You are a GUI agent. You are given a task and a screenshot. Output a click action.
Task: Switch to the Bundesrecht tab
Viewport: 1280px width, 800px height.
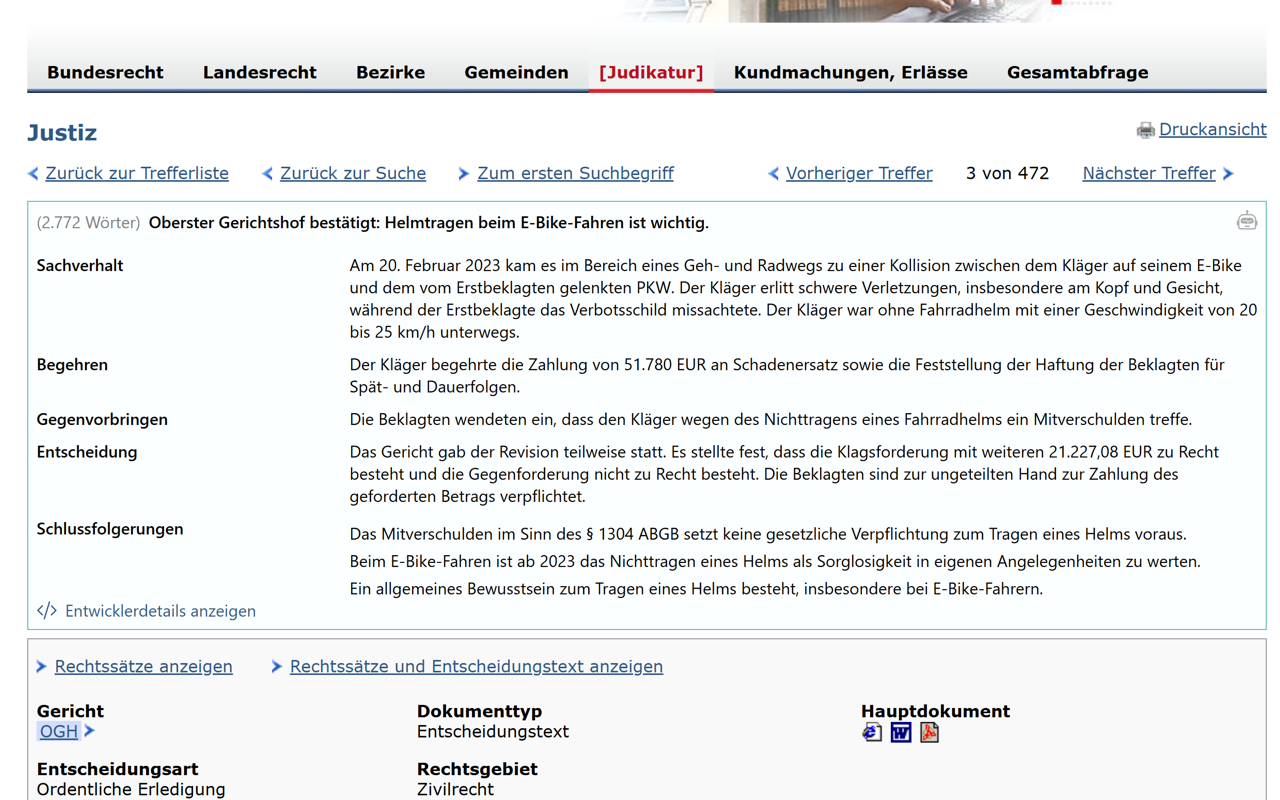105,72
